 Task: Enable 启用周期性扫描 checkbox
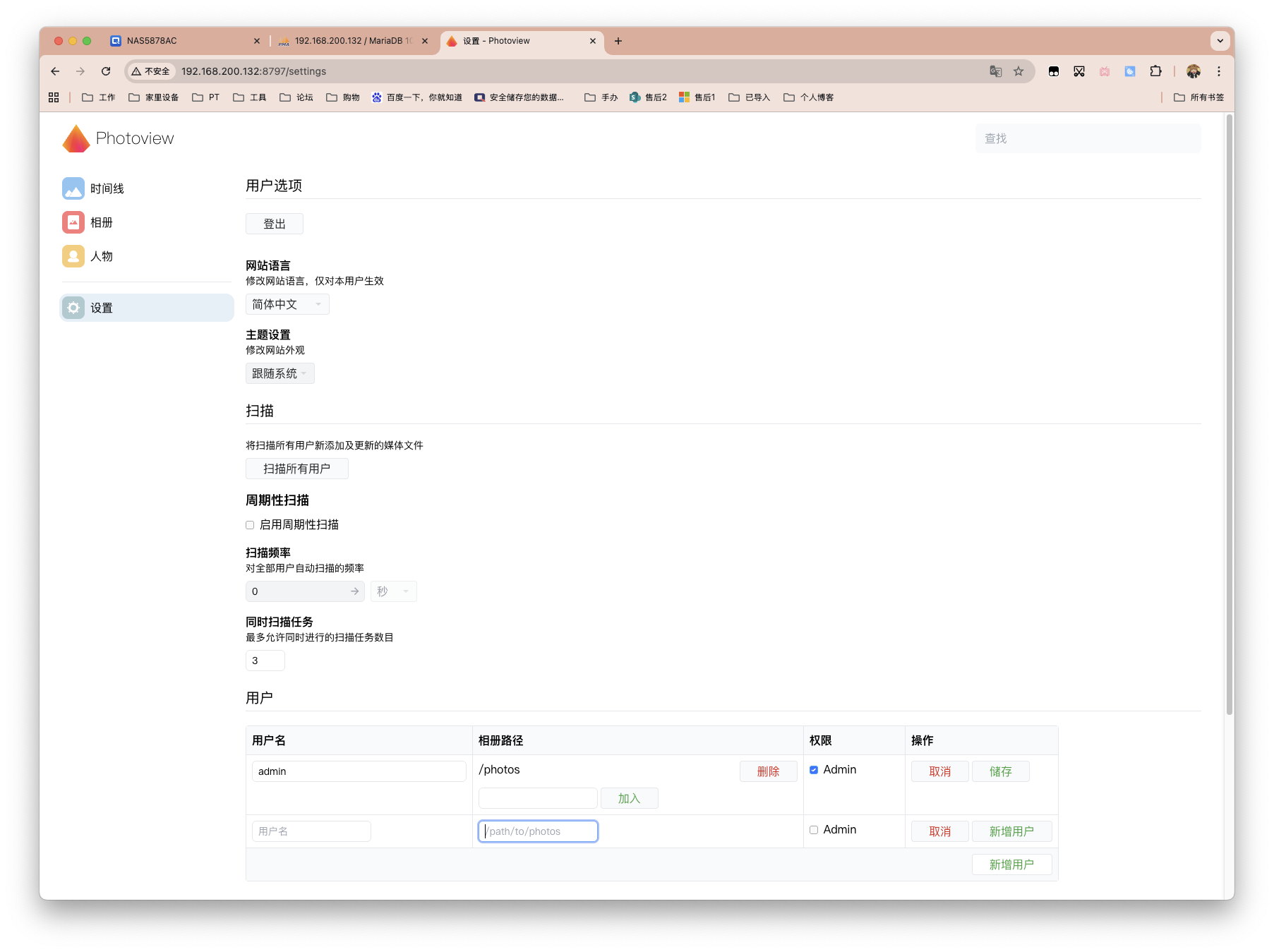point(249,524)
